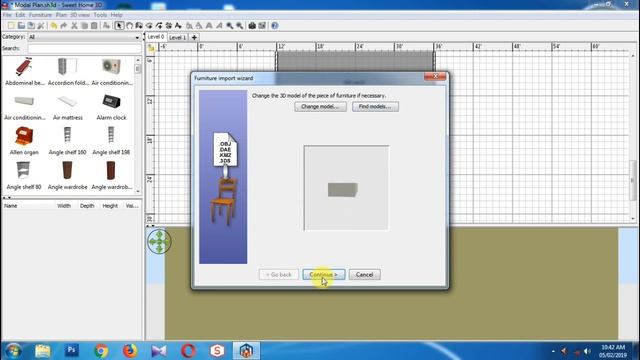Click the furniture Search input field
The image size is (640, 360).
(x=84, y=49)
